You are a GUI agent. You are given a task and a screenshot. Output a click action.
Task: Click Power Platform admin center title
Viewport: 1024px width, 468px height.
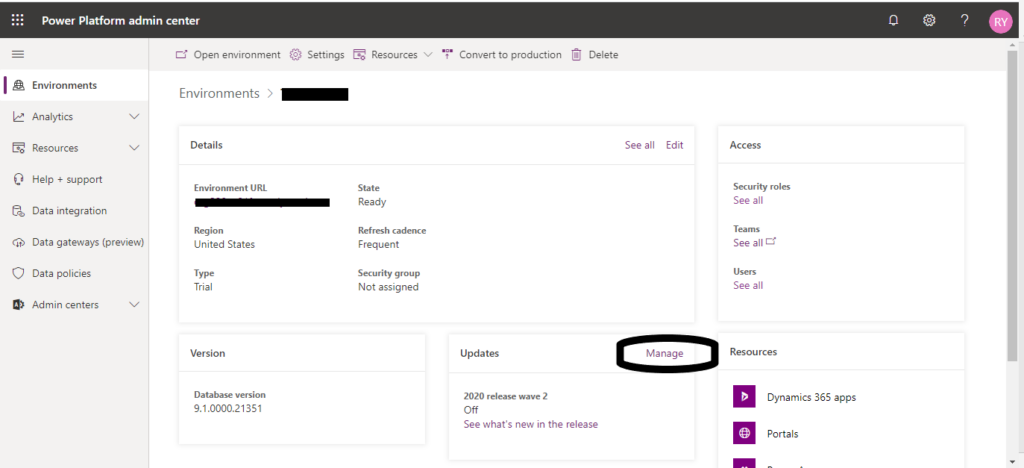click(121, 21)
